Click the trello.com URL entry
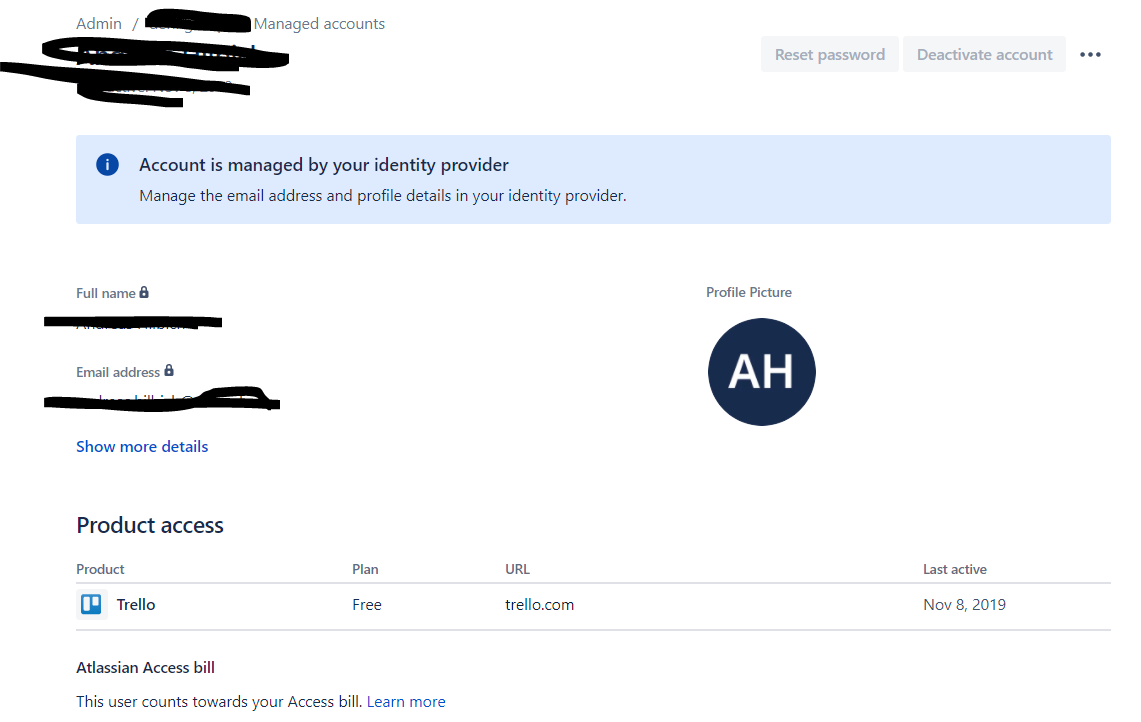The image size is (1141, 722). 539,604
